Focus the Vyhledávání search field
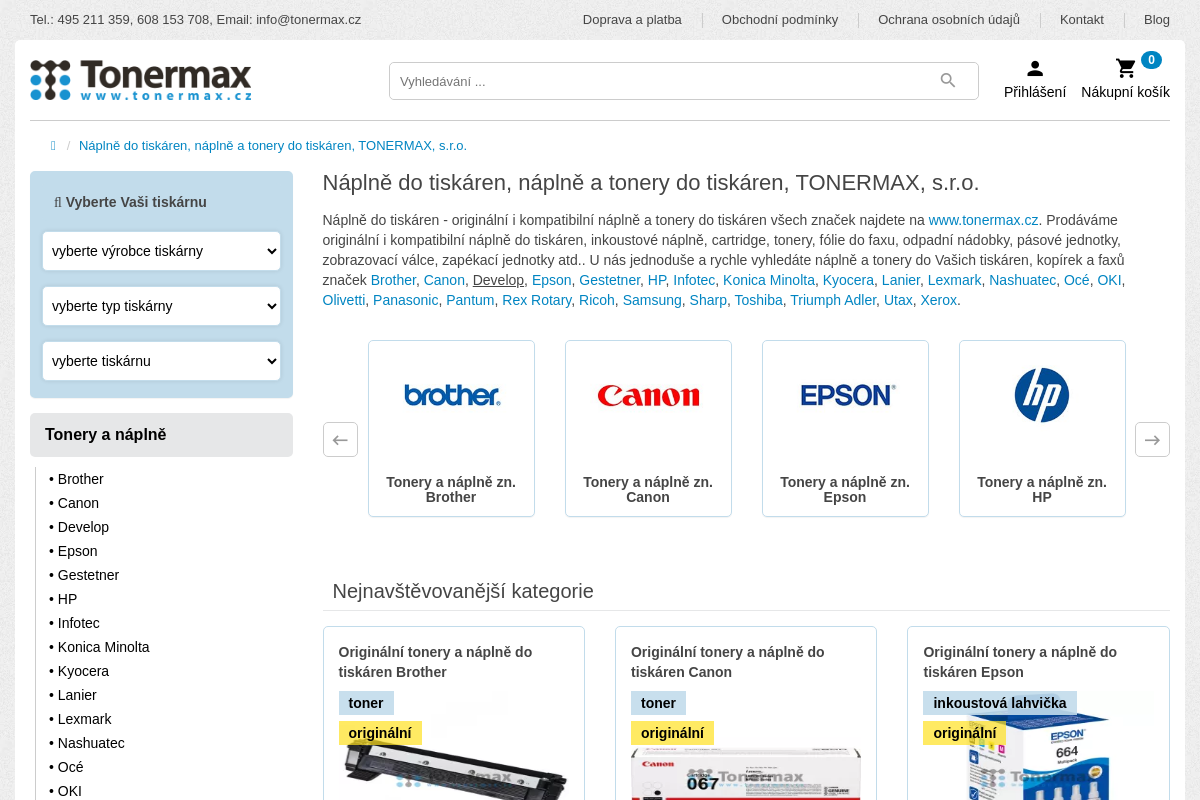1200x800 pixels. coord(684,81)
